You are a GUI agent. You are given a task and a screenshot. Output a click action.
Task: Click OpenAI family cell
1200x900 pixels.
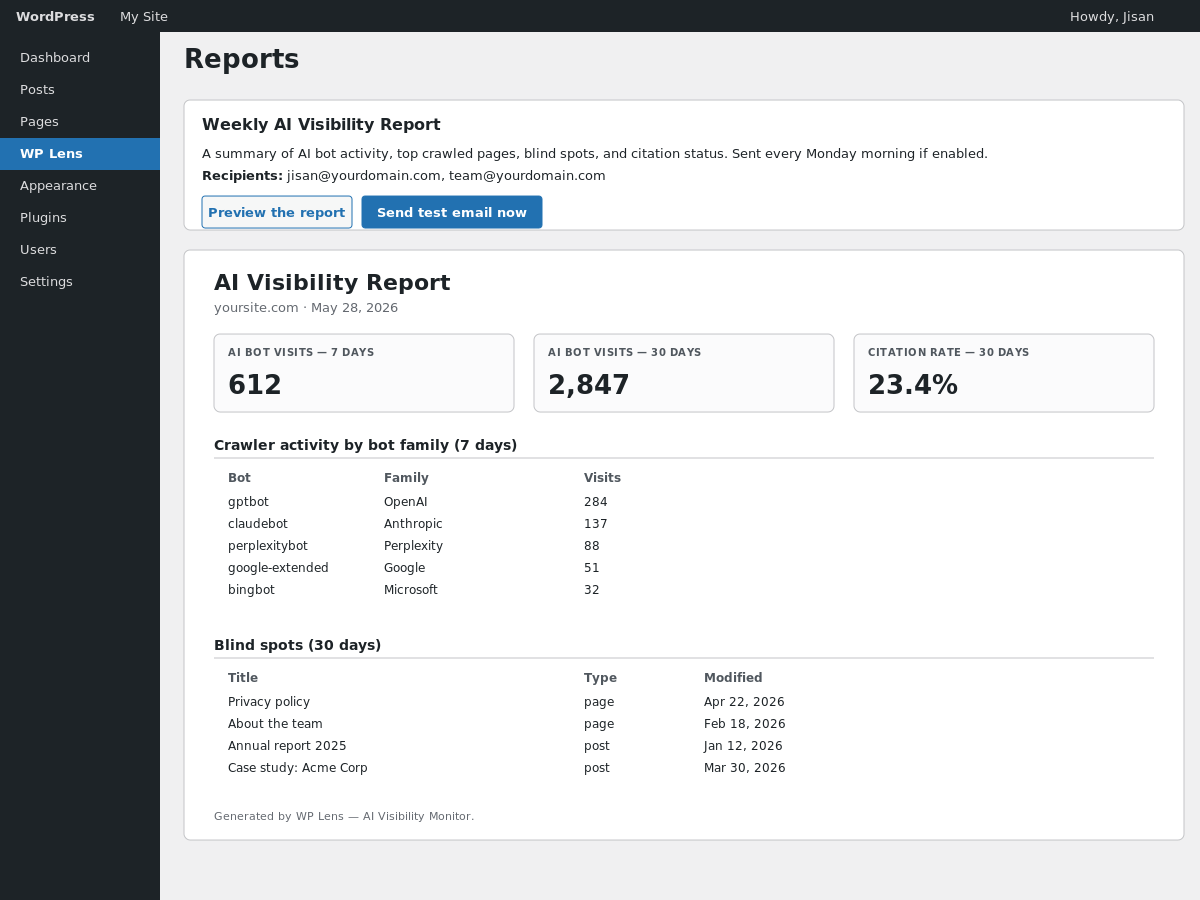tap(406, 502)
